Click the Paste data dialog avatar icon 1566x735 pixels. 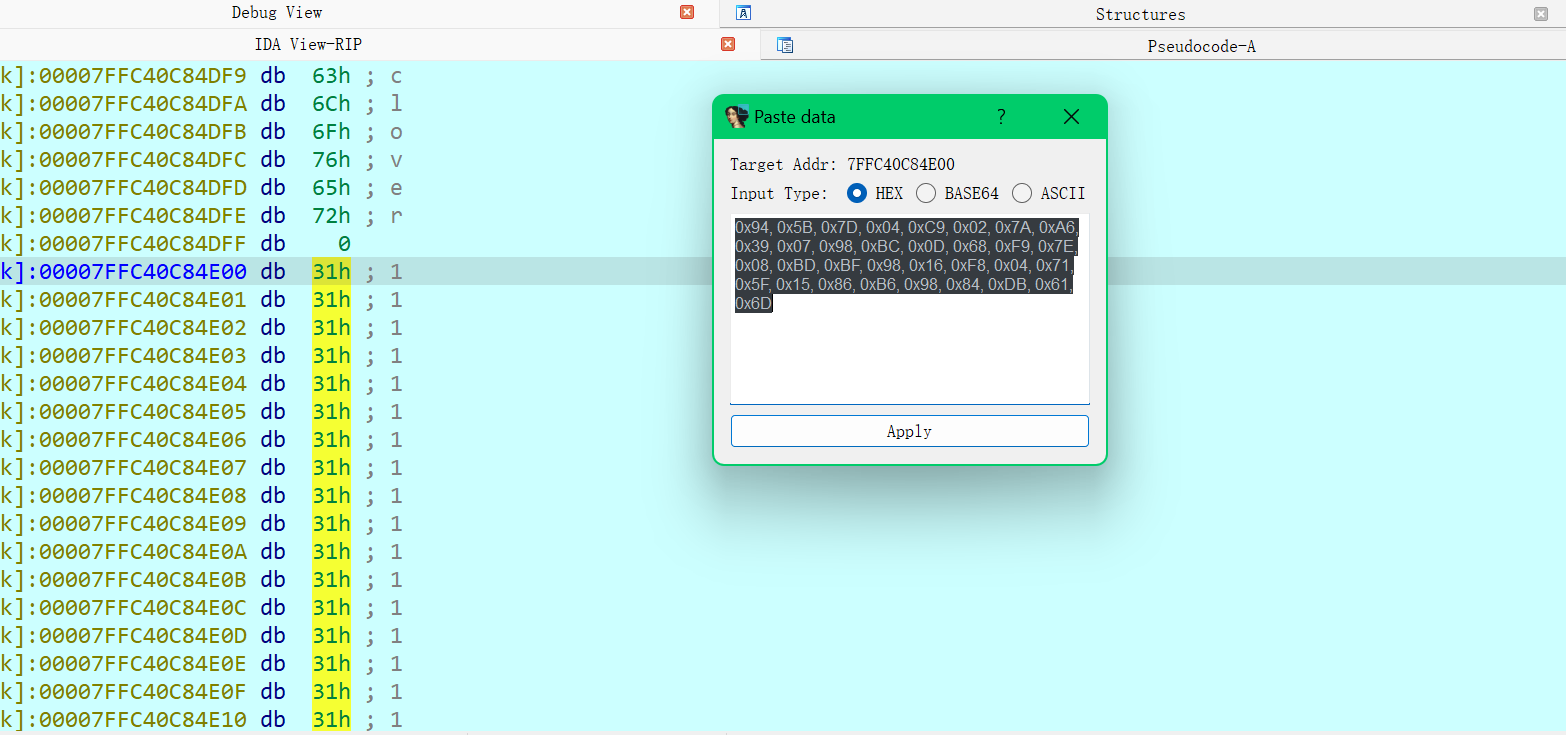737,116
